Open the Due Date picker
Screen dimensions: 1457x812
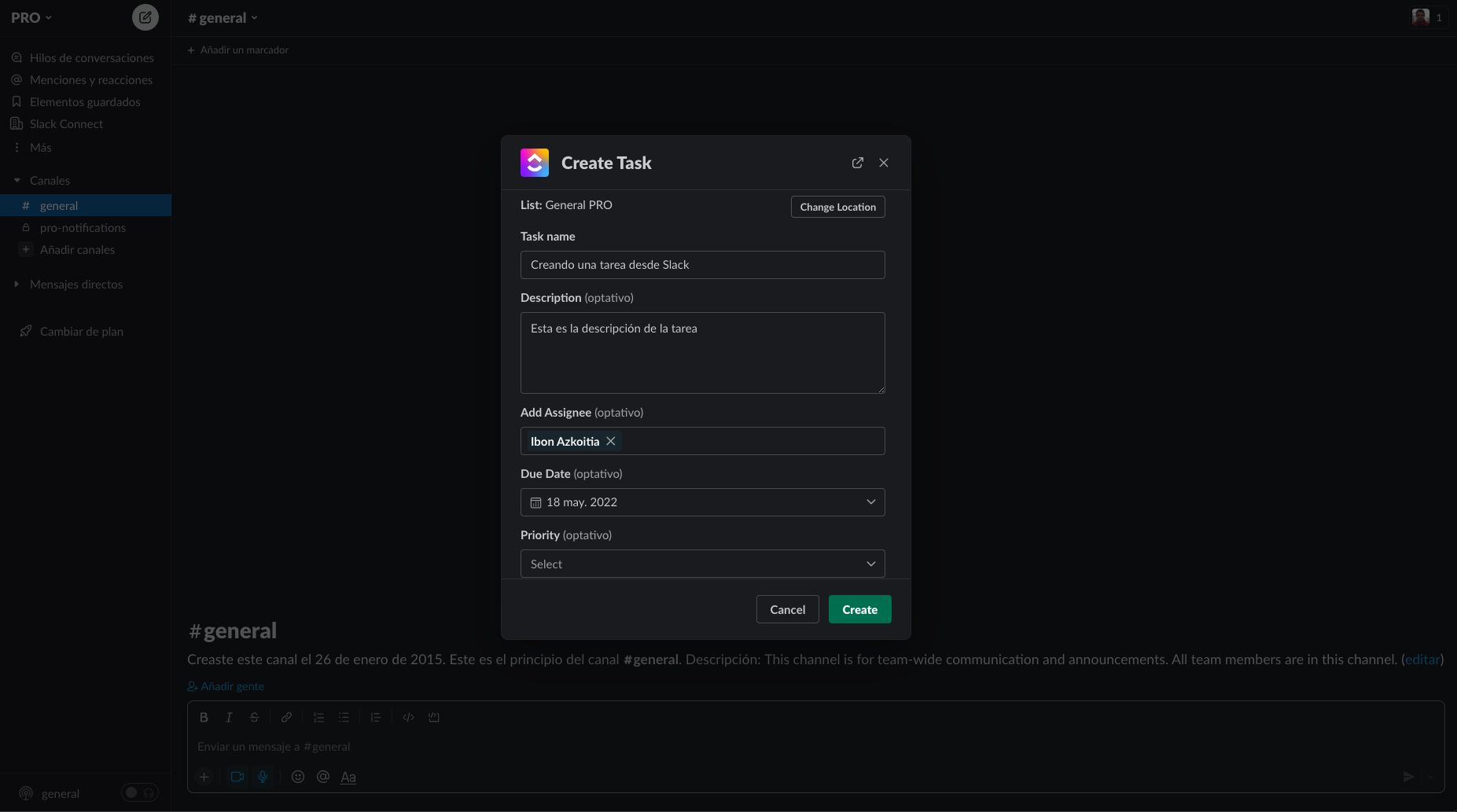point(703,502)
